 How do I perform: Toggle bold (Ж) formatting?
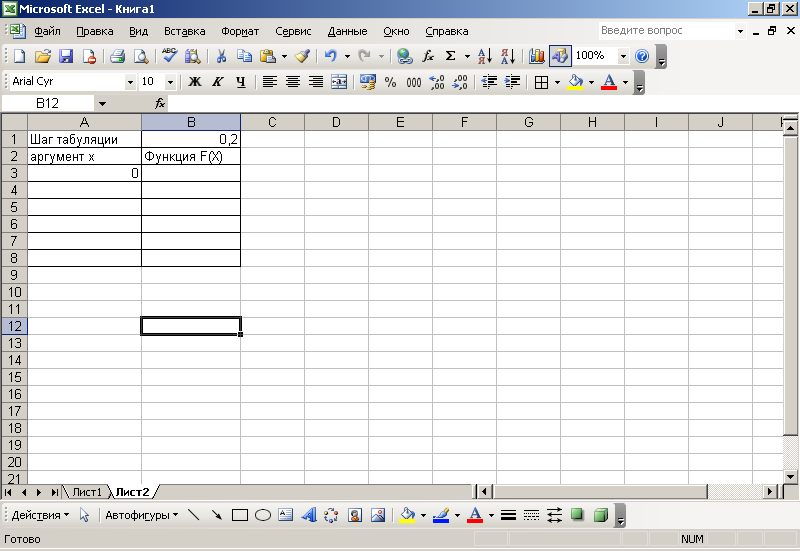click(195, 82)
